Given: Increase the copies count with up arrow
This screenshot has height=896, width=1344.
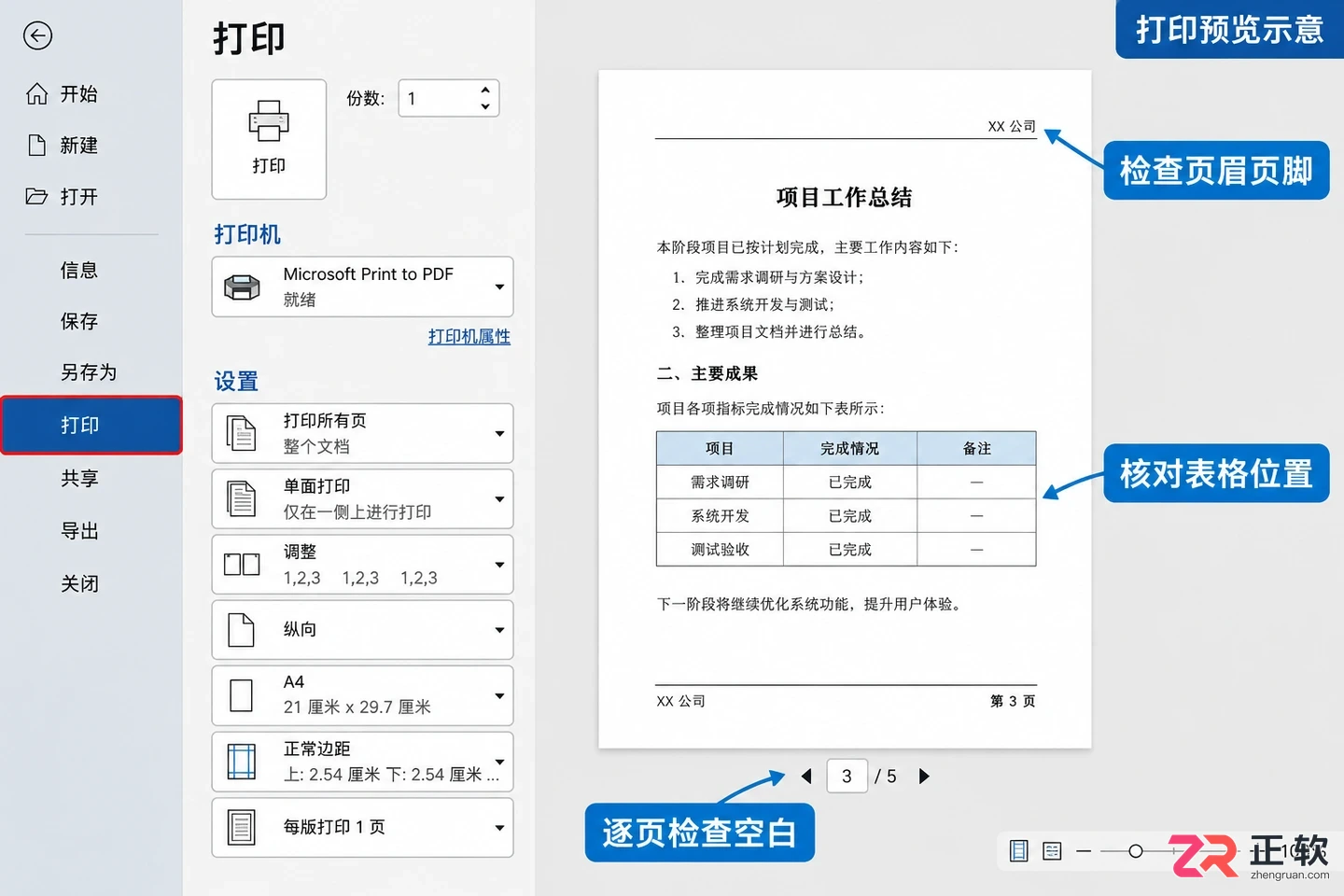Looking at the screenshot, I should (x=485, y=91).
